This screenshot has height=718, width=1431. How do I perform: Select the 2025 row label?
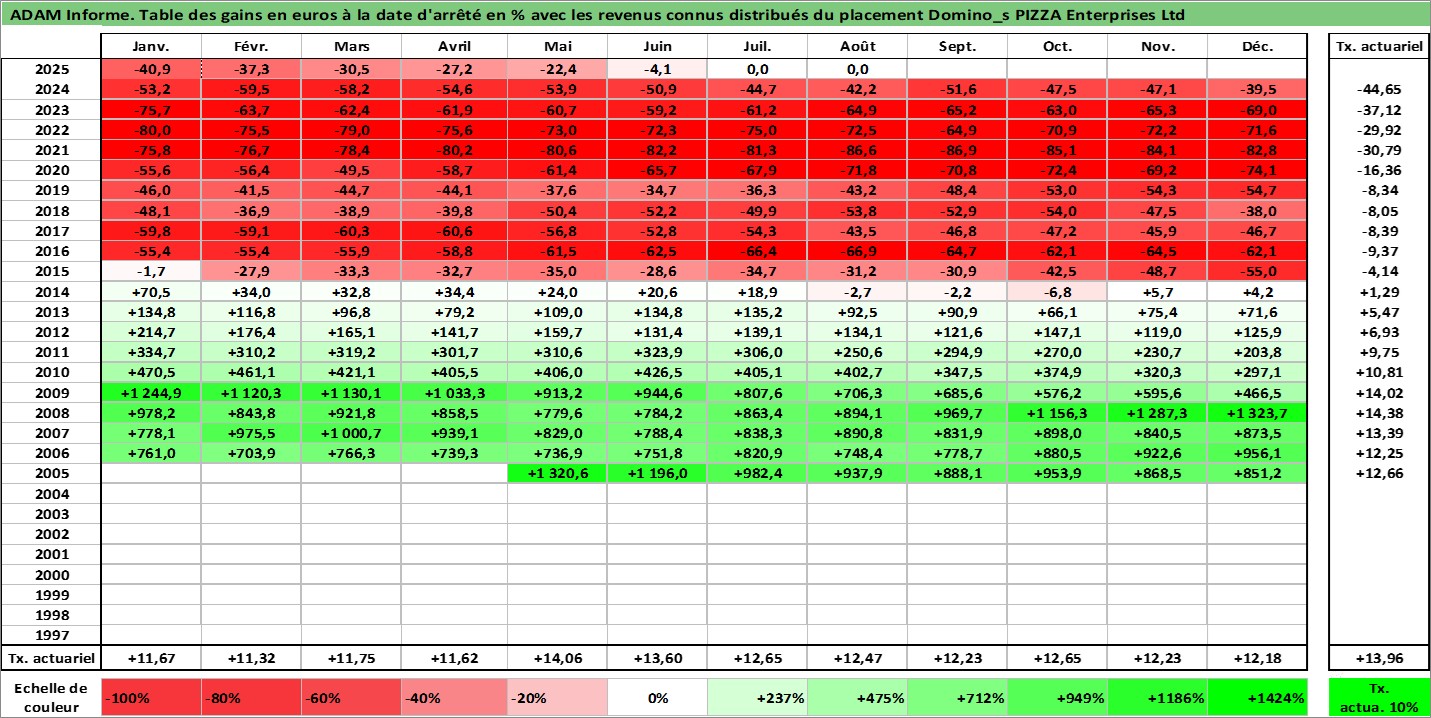click(x=51, y=69)
